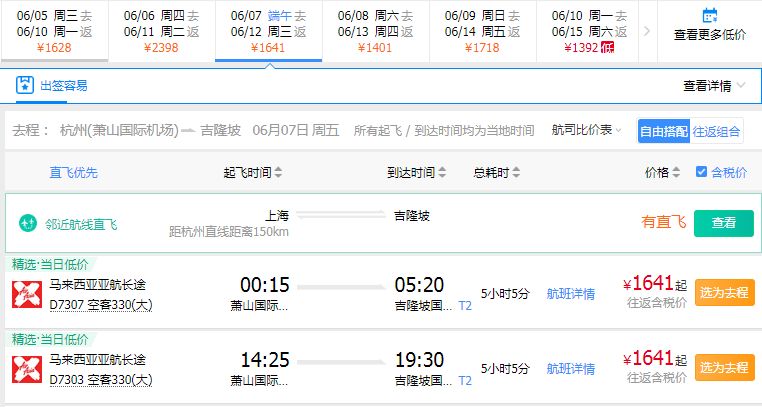Toggle the 含税价 checkbox

click(701, 171)
